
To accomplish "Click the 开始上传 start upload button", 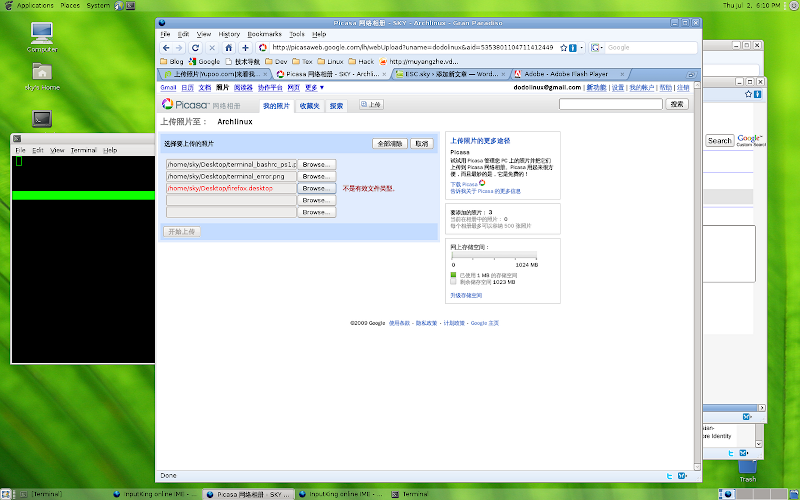I will [182, 232].
